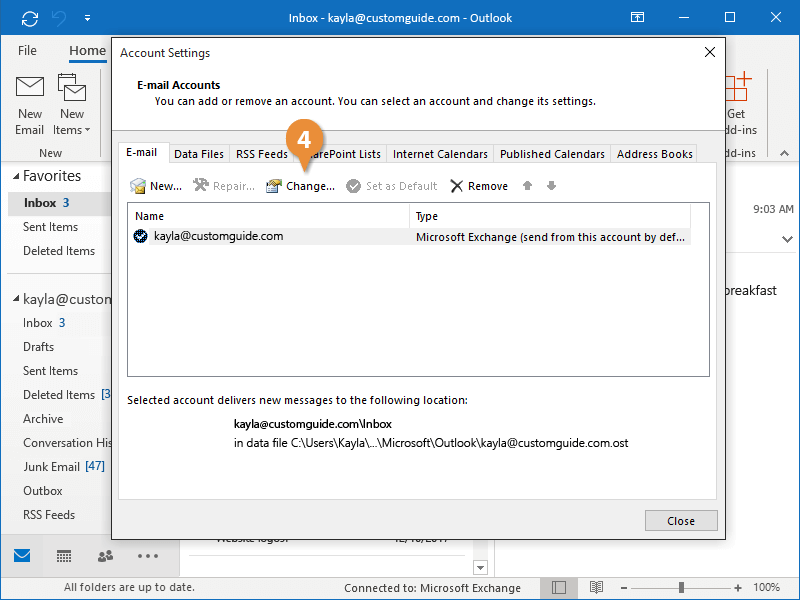Screen dimensions: 800x600
Task: Click the New Email envelope icon
Action: click(30, 87)
